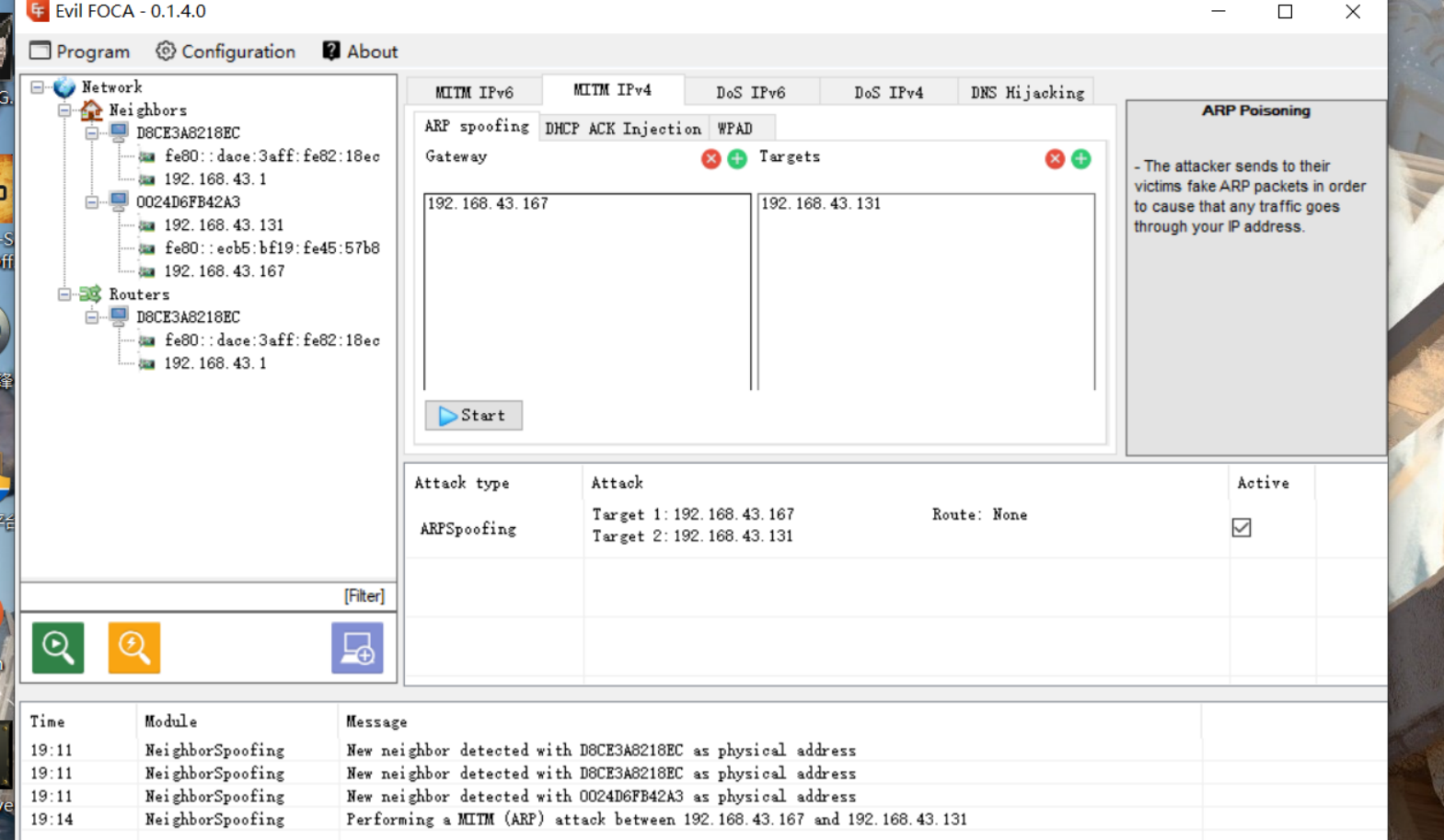The image size is (1444, 840).
Task: Click the Neighbors house icon
Action: point(91,110)
